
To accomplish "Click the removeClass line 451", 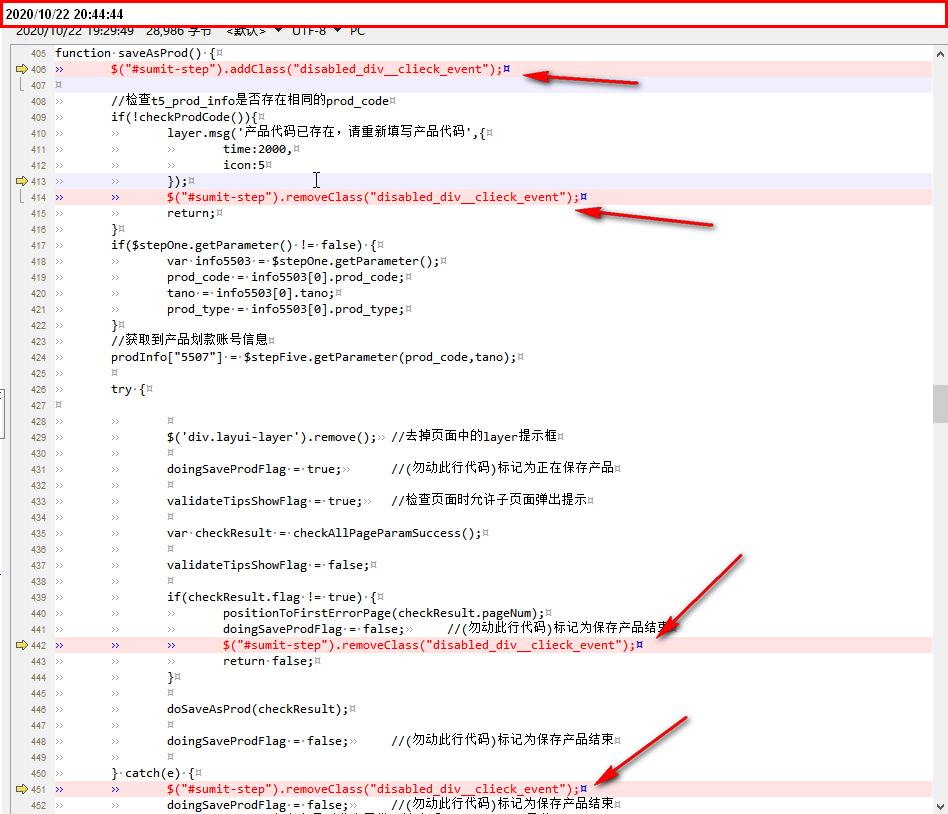I will coord(376,789).
